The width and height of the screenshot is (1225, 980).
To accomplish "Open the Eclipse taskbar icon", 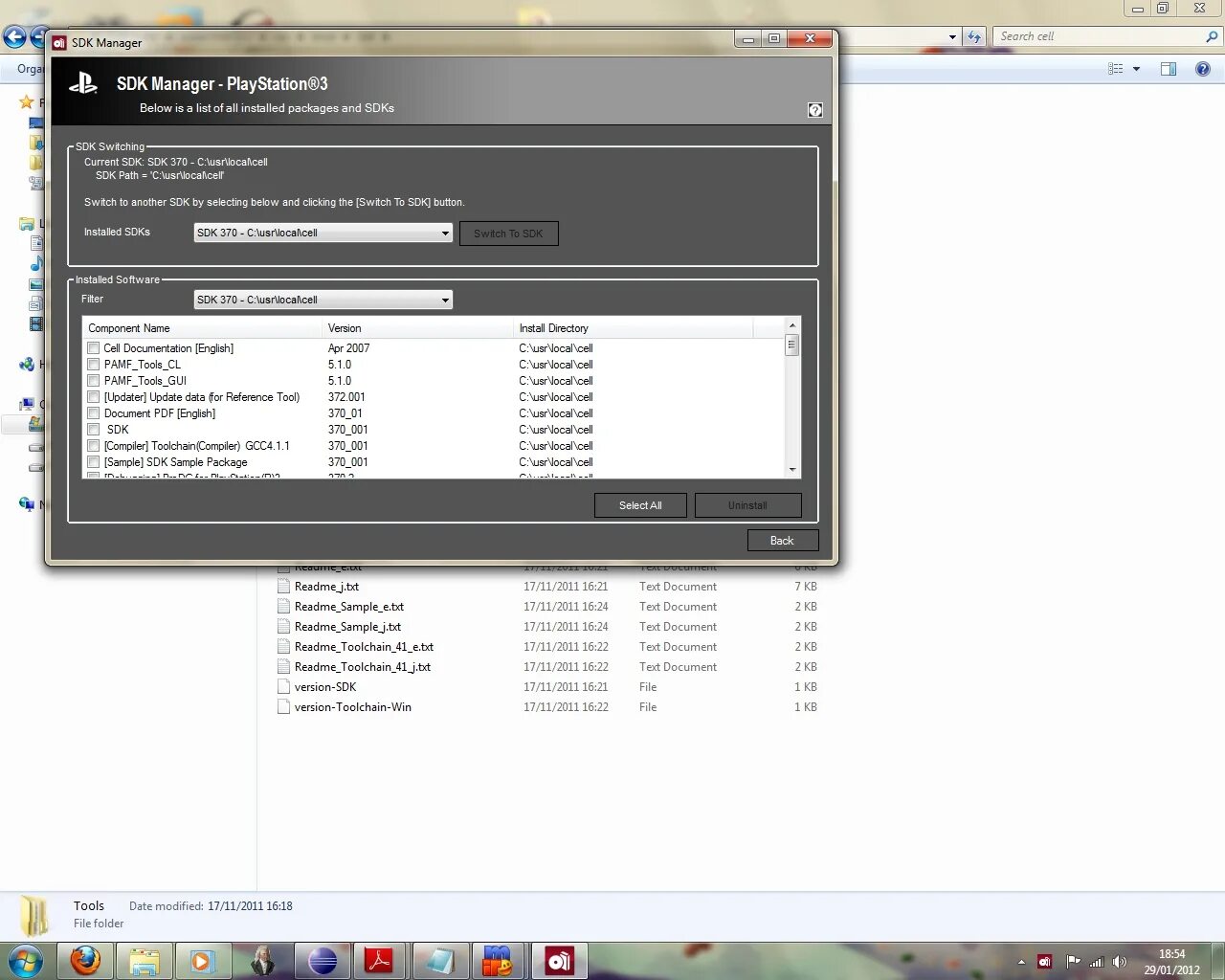I will pos(323,960).
